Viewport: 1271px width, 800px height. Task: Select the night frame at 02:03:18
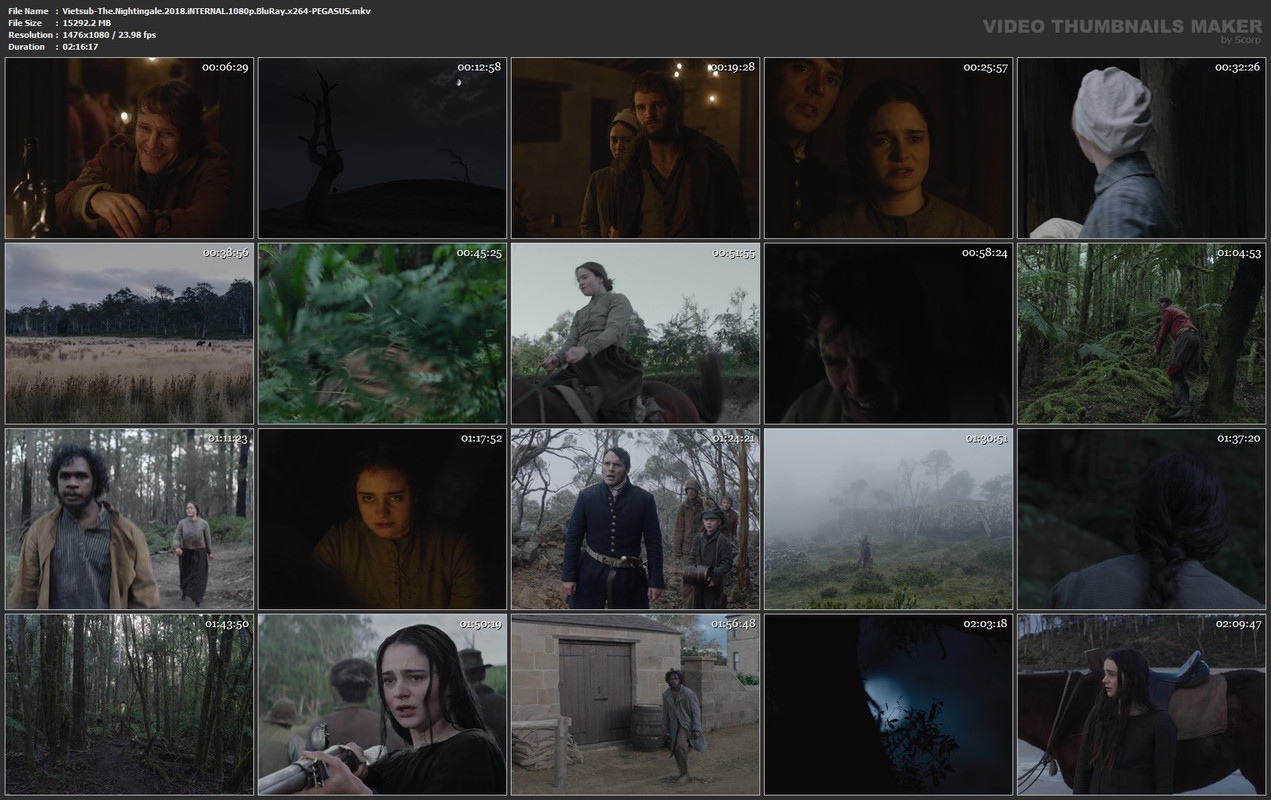[888, 705]
